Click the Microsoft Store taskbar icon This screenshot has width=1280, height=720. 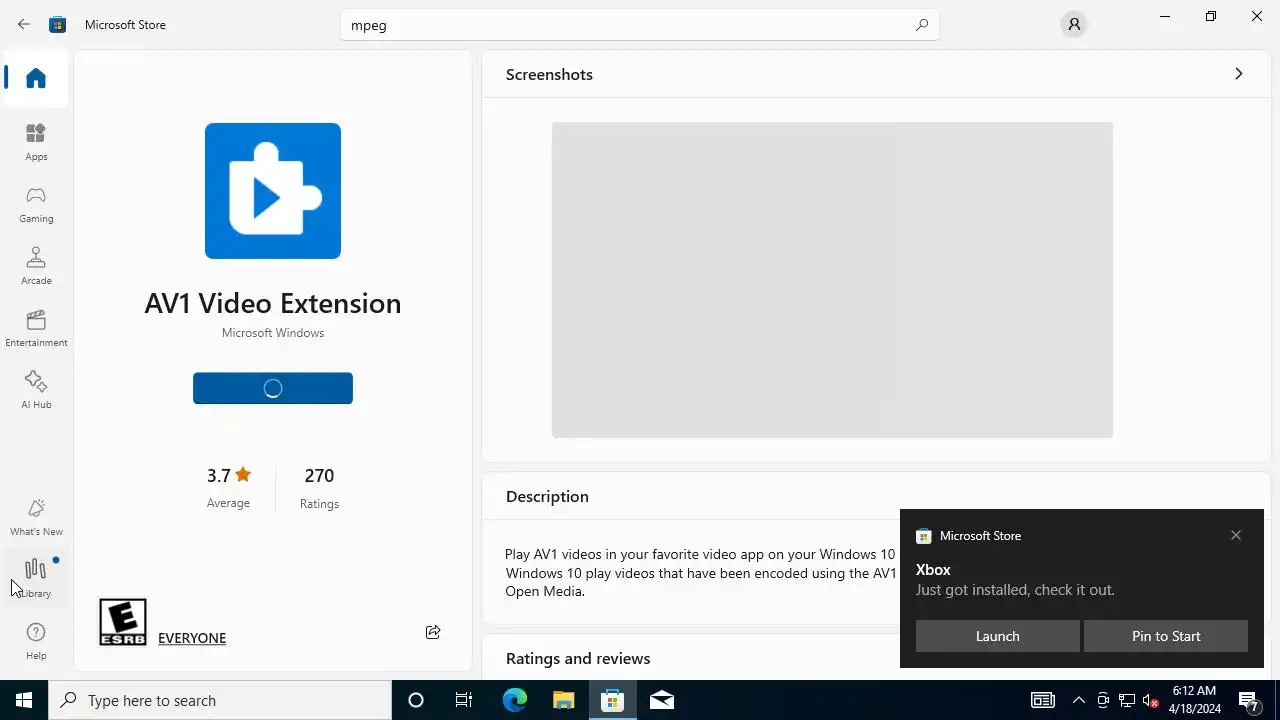click(x=612, y=700)
